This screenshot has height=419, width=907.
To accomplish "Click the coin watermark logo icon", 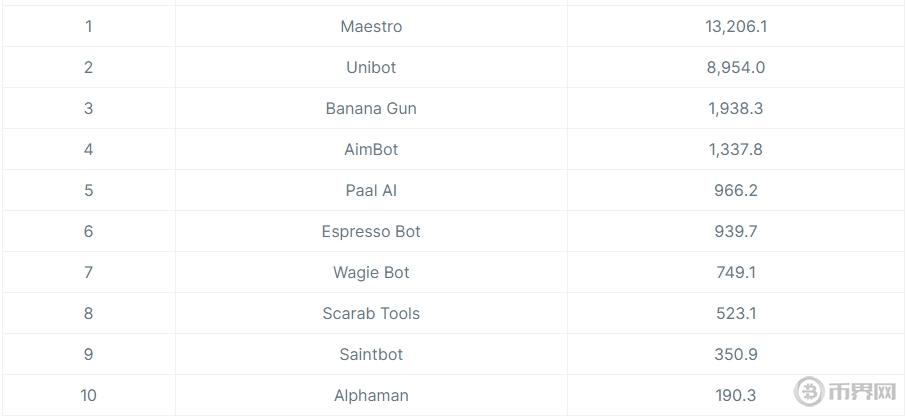I will pyautogui.click(x=809, y=391).
